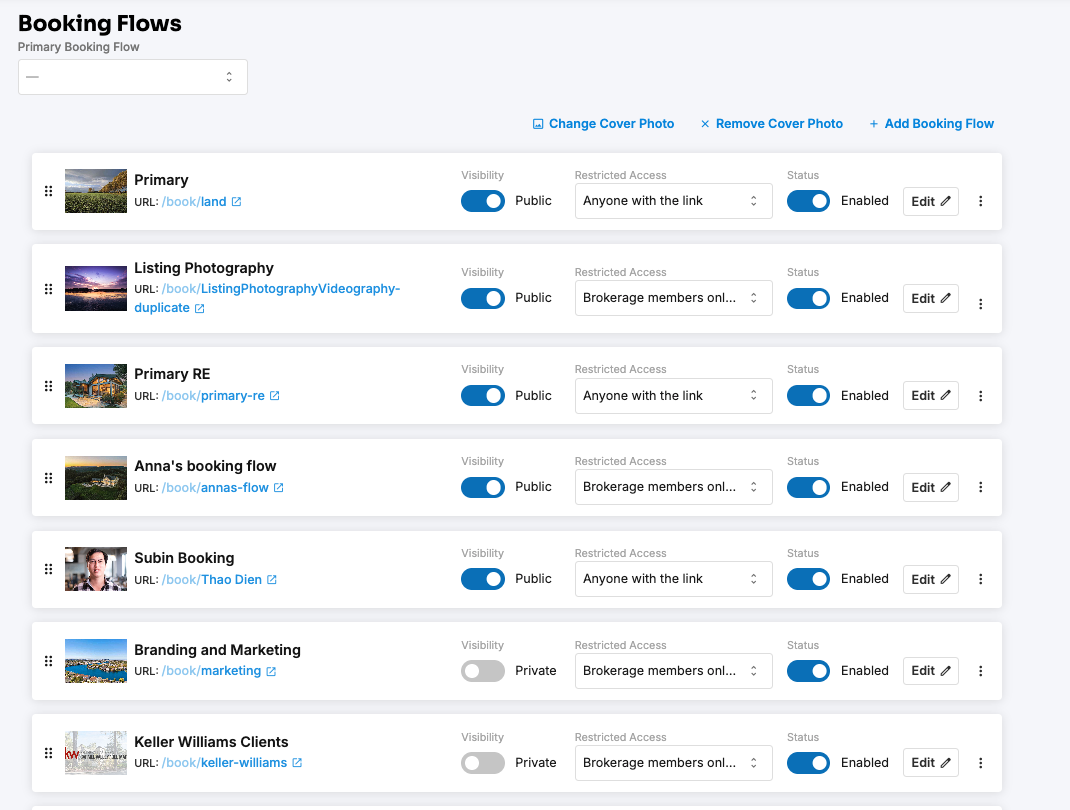This screenshot has height=810, width=1070.
Task: Open more options for Branding and Marketing
Action: (981, 671)
